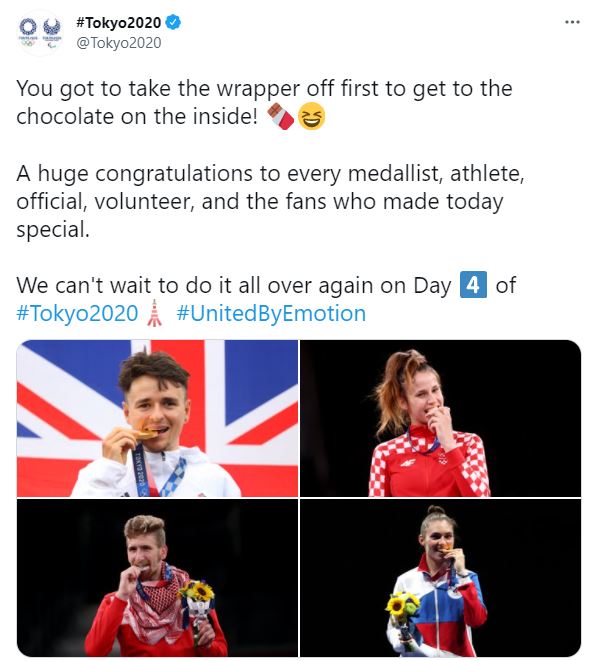Click the laughing face emoji
This screenshot has width=594, height=661.
(x=312, y=116)
